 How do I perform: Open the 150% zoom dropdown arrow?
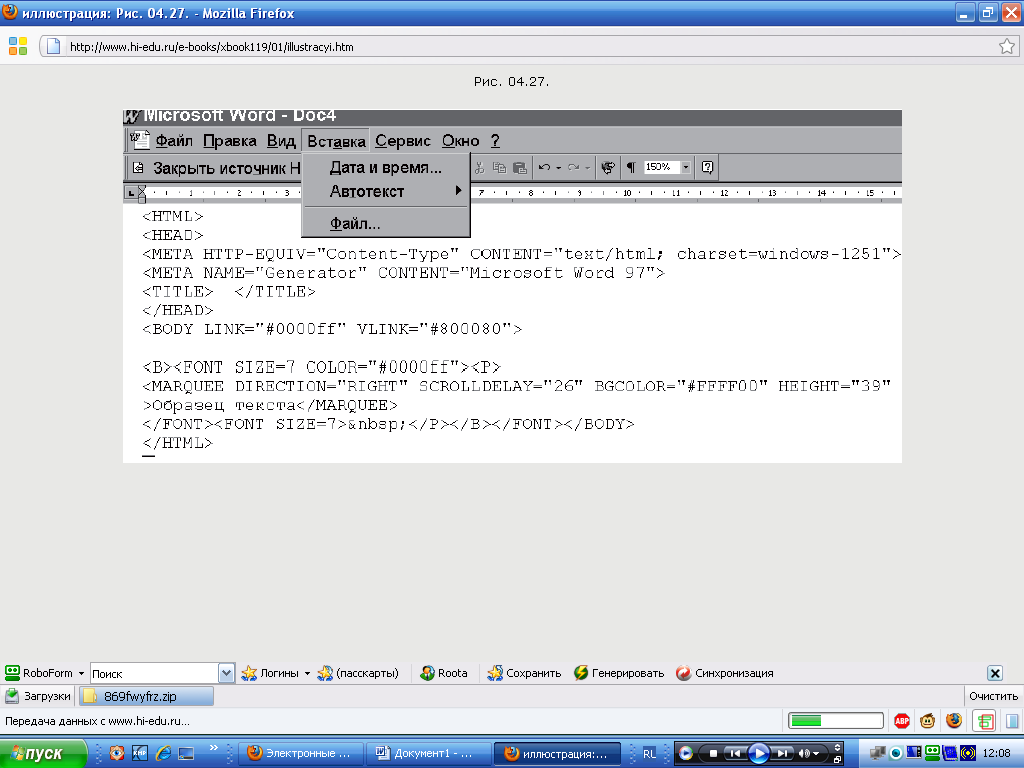click(686, 167)
